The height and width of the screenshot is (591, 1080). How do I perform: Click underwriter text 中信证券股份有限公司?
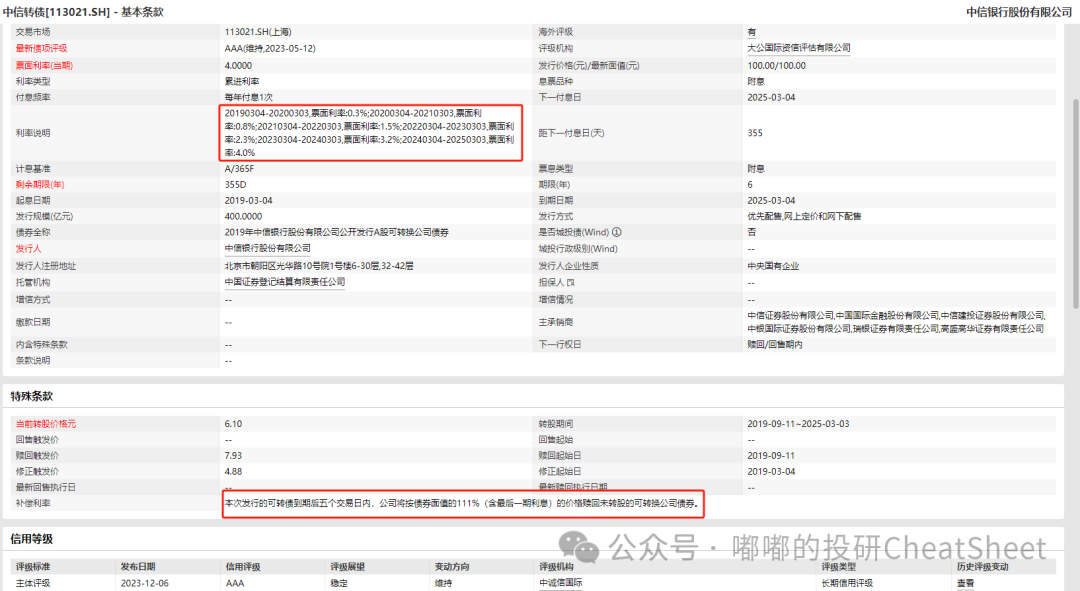[790, 315]
